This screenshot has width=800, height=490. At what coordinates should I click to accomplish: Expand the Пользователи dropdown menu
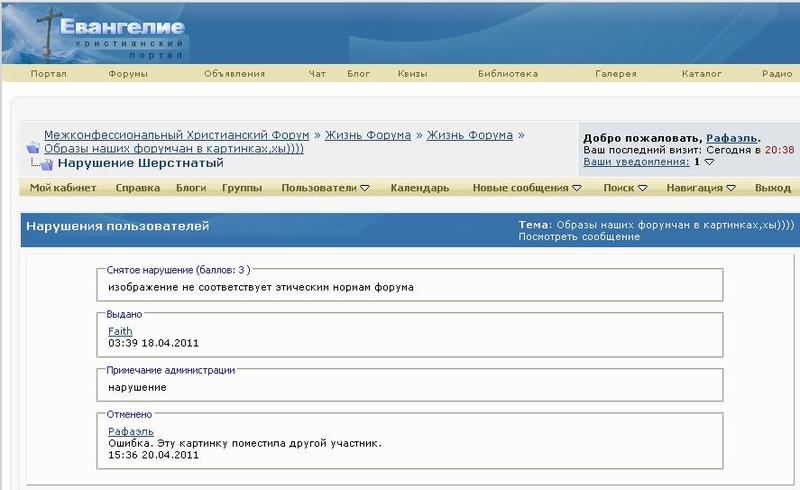coord(326,188)
